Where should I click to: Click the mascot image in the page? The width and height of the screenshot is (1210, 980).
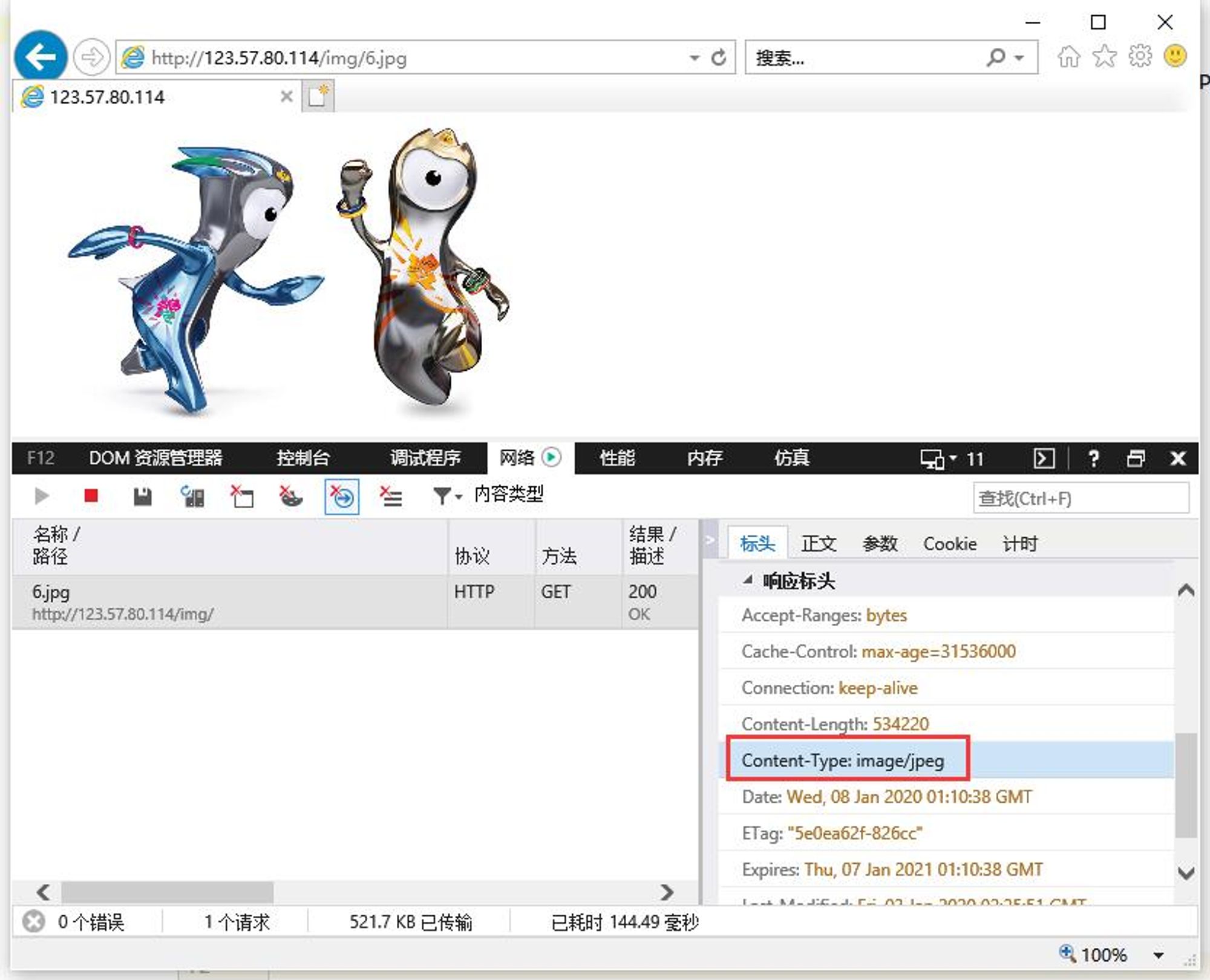pyautogui.click(x=289, y=272)
